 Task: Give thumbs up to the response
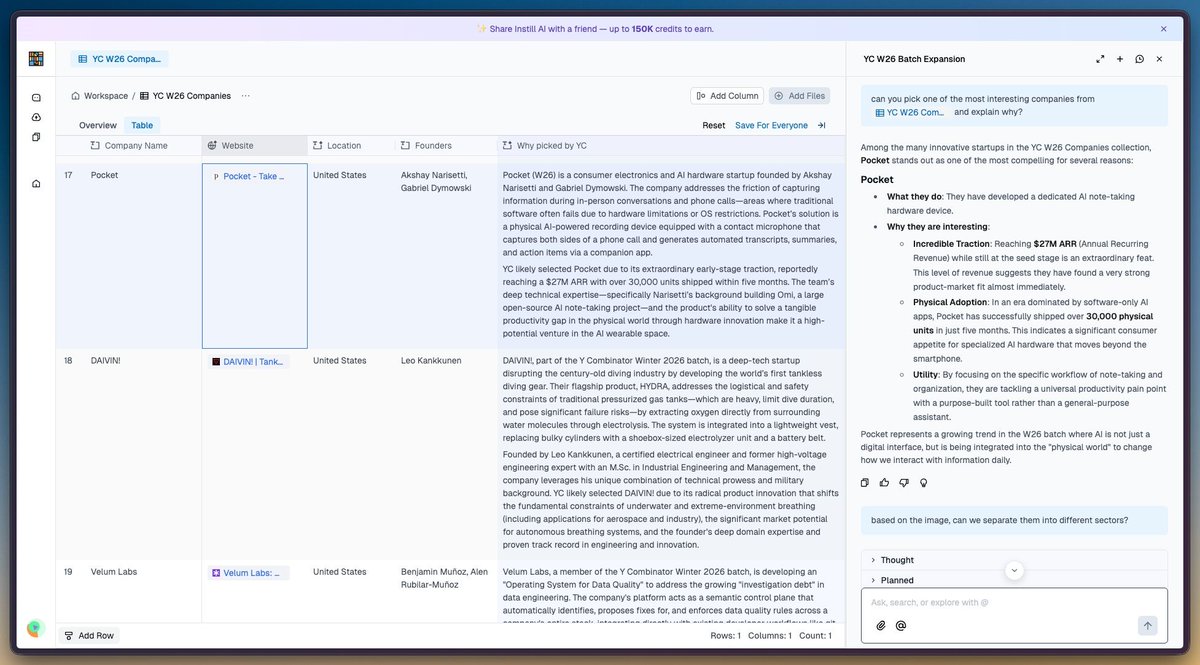884,482
